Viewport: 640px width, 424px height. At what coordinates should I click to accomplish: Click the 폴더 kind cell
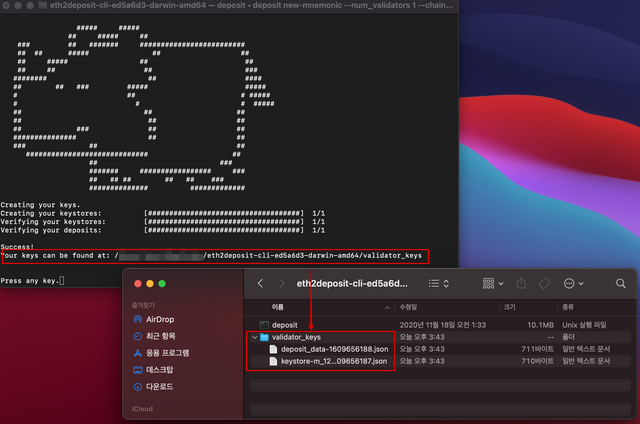568,337
